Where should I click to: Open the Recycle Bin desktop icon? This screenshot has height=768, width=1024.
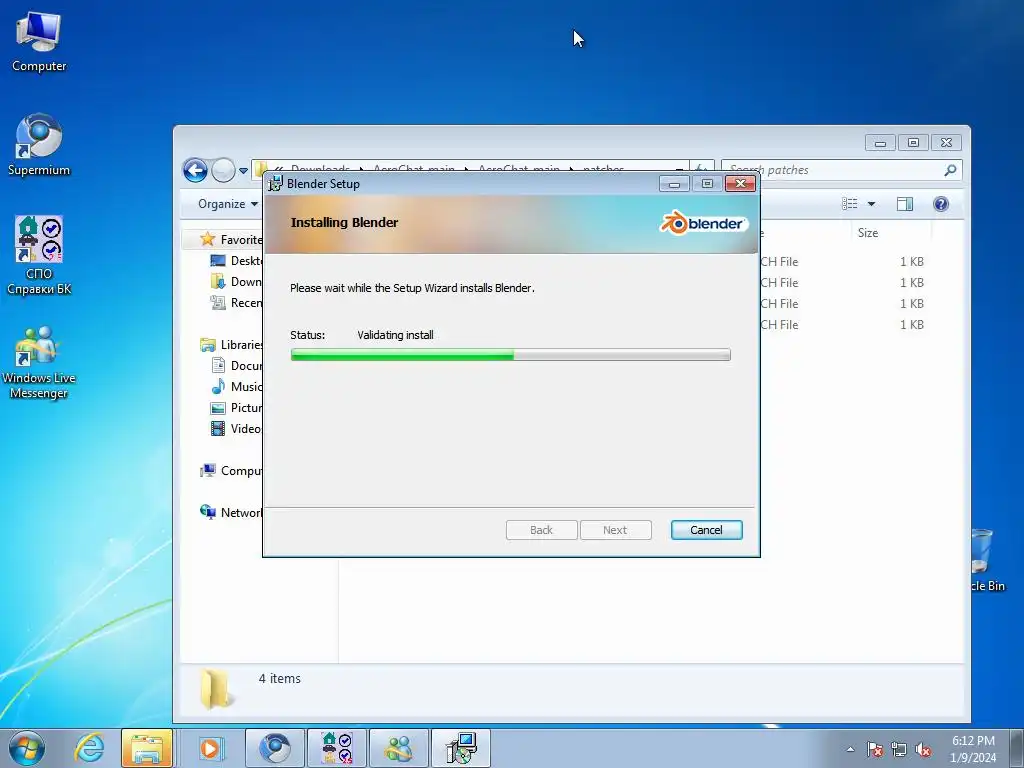[x=986, y=560]
